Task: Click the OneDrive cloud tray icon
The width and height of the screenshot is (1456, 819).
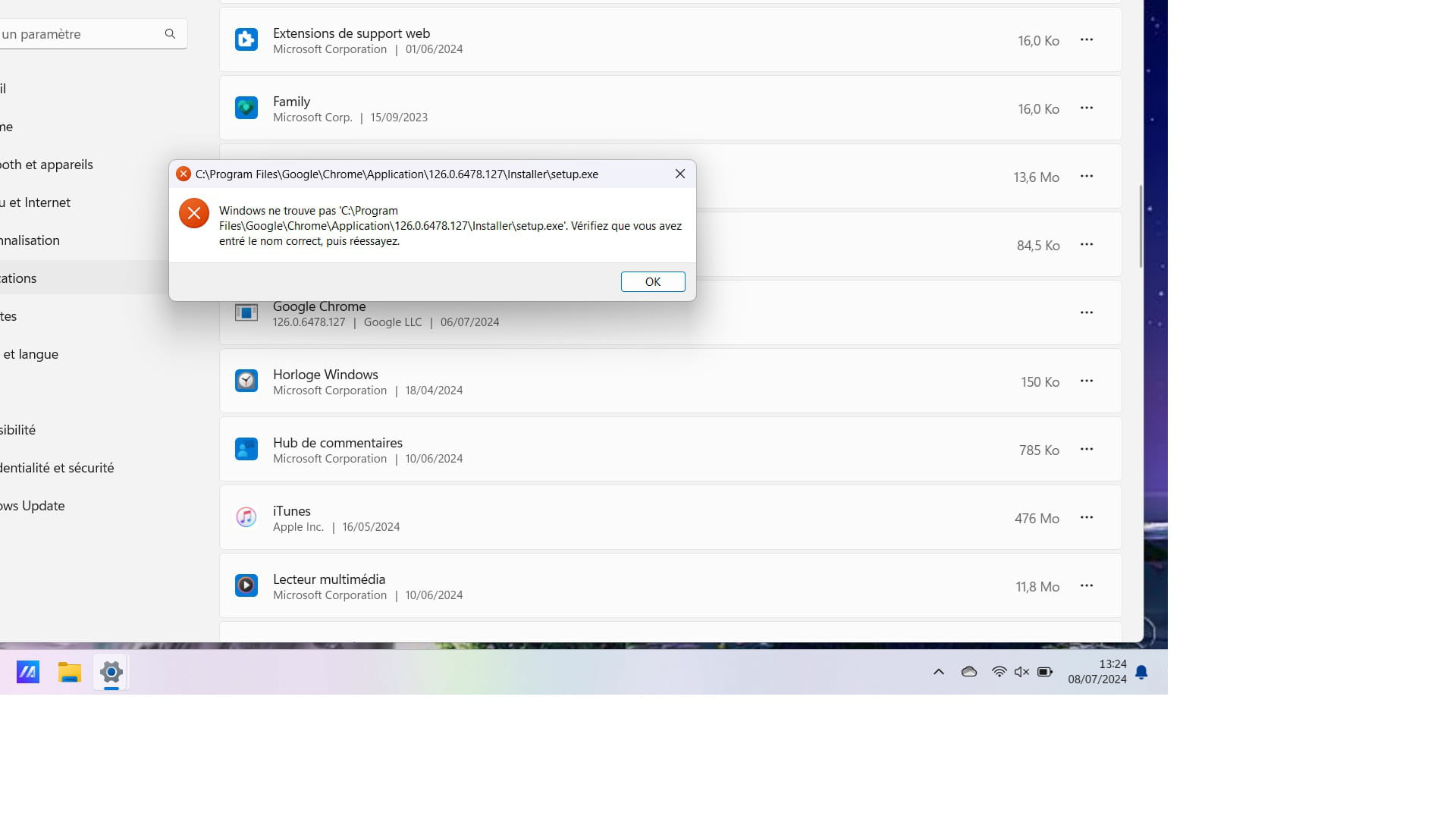Action: coord(969,672)
